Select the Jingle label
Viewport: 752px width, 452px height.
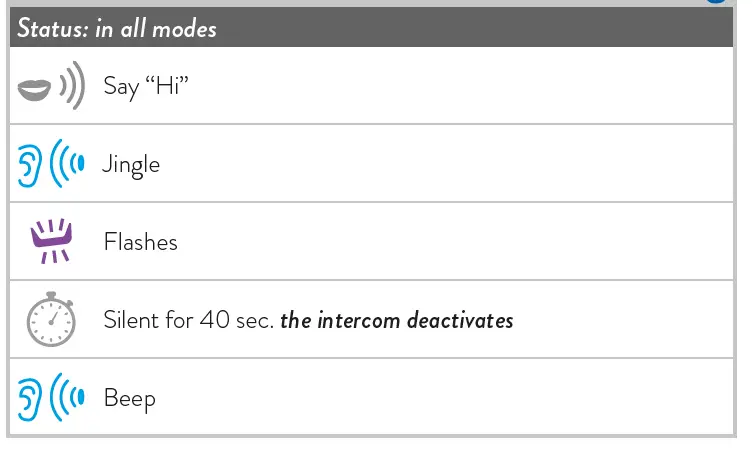[131, 165]
